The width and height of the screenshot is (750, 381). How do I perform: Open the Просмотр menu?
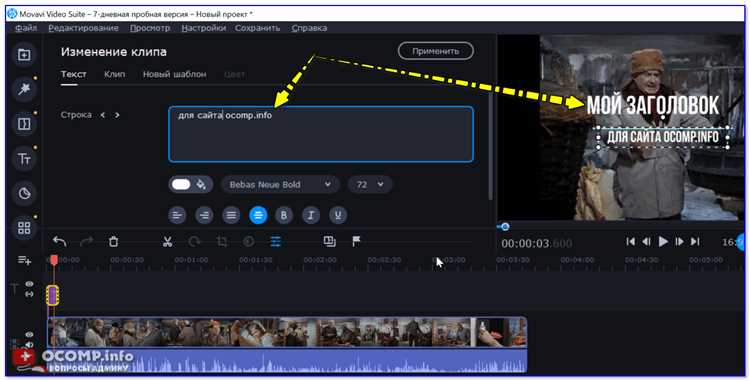point(150,28)
